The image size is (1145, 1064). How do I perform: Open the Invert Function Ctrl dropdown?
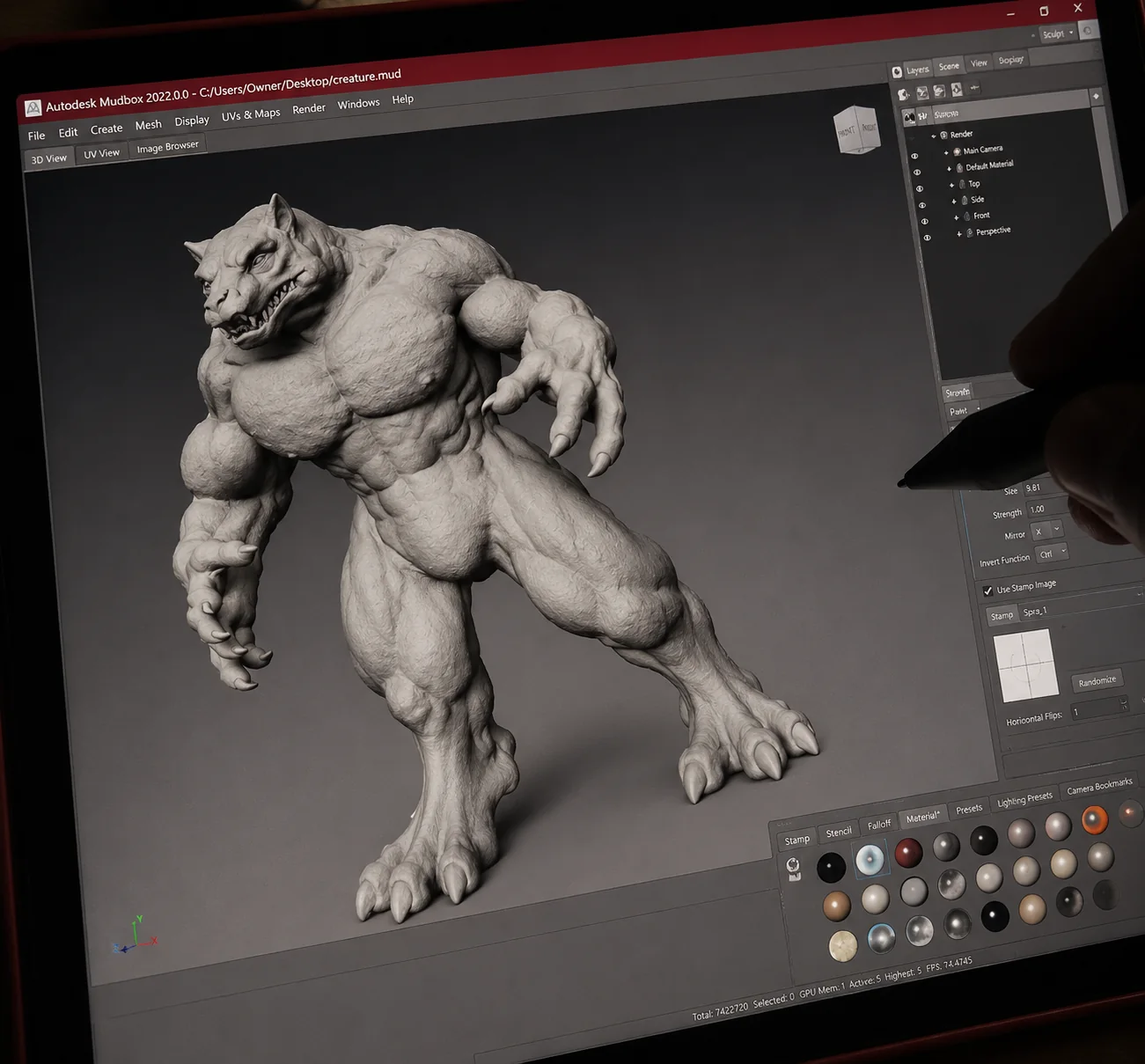[1052, 554]
